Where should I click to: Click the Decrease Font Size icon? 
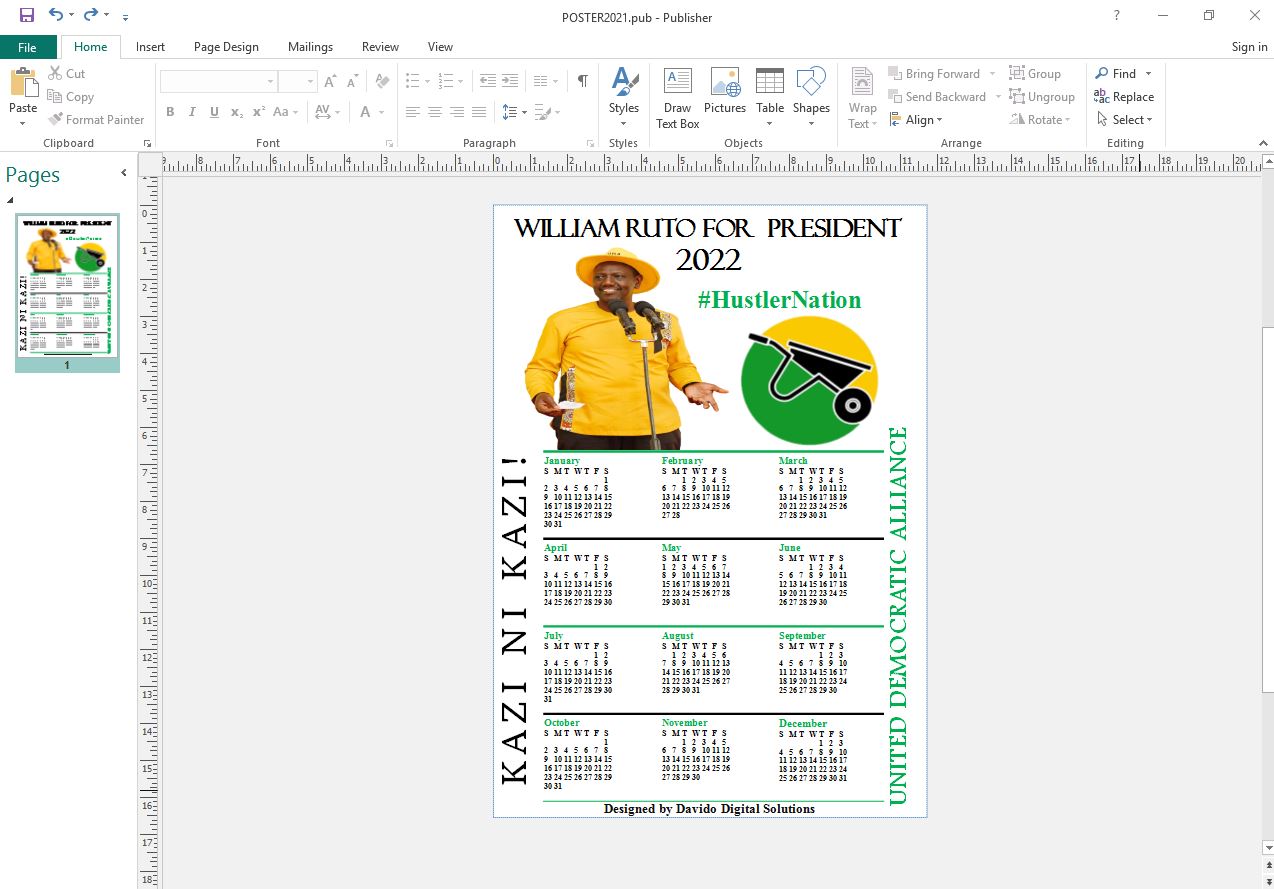point(353,81)
